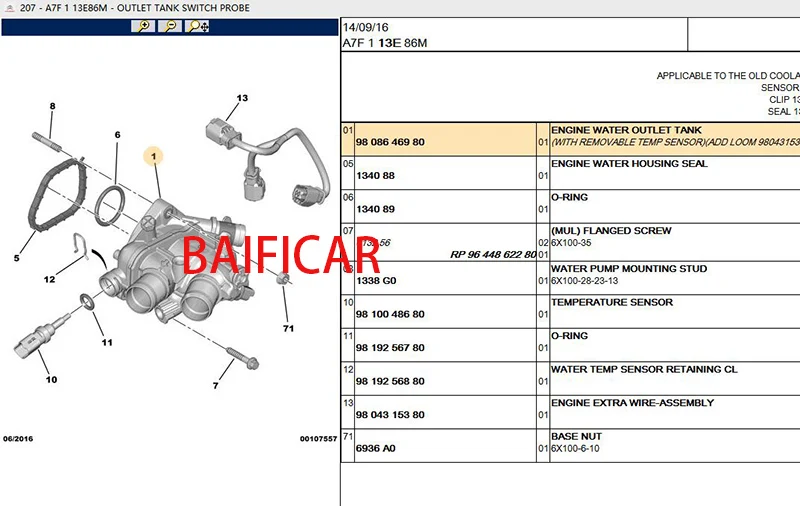Click the diagram reference 00107557
This screenshot has width=800, height=506.
(x=318, y=439)
